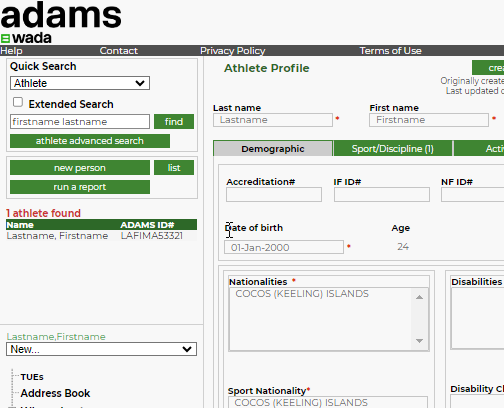
Task: Click the new person button
Action: click(80, 168)
